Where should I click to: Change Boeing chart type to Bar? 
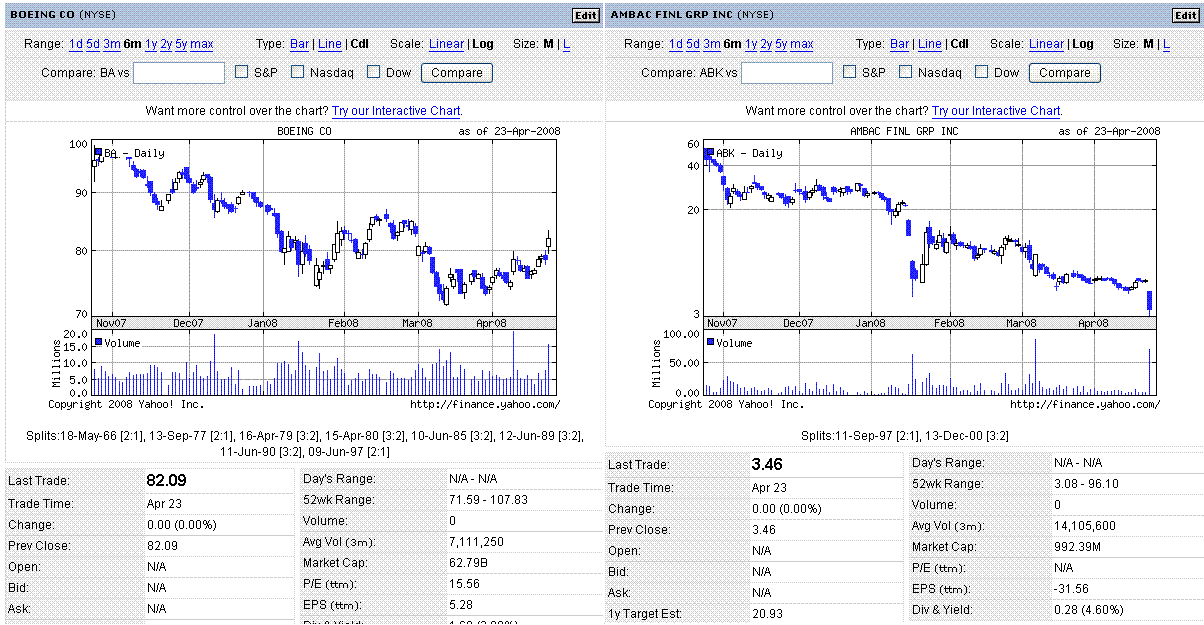299,44
